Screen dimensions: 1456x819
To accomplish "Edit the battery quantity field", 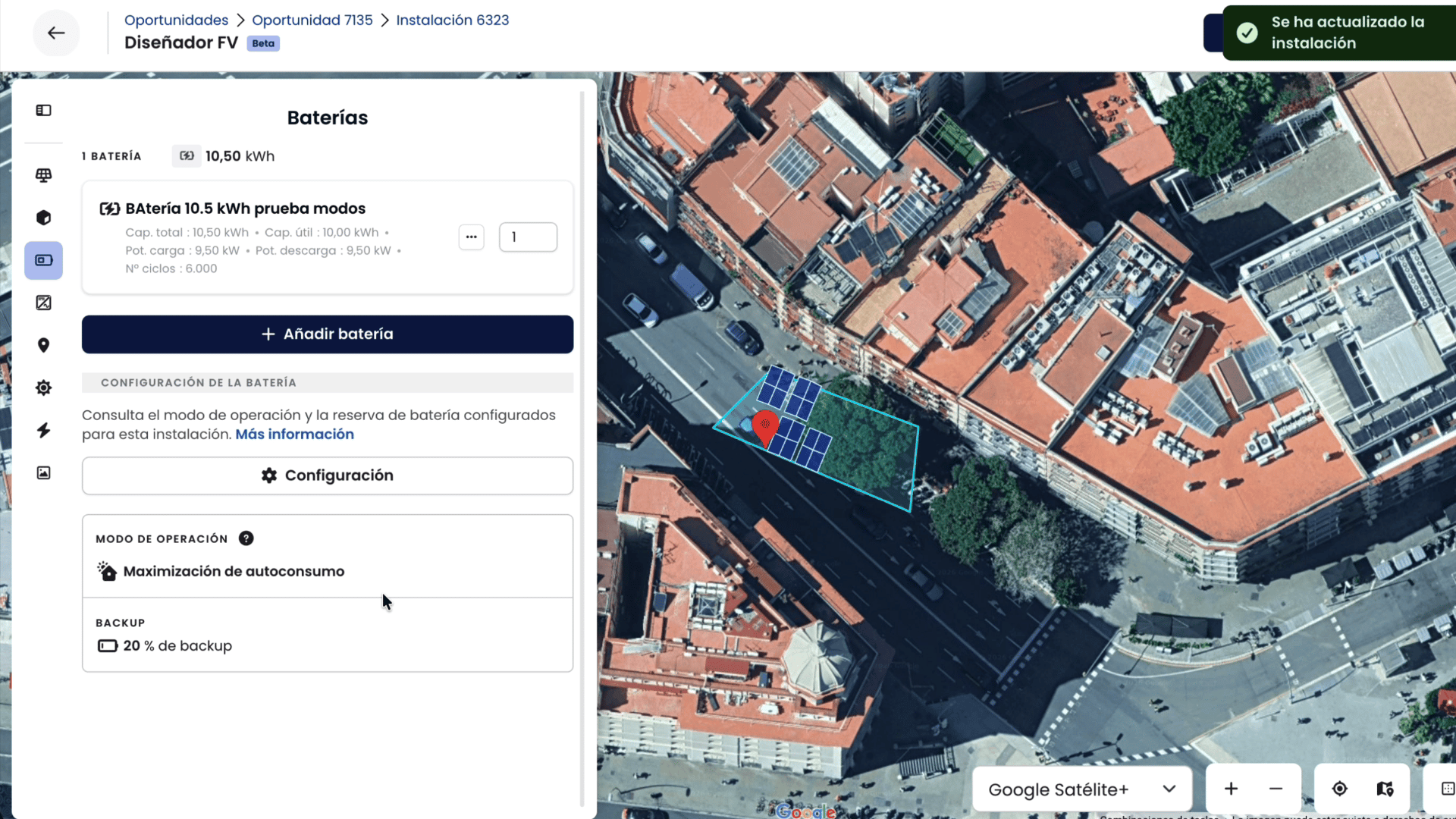I will click(528, 237).
